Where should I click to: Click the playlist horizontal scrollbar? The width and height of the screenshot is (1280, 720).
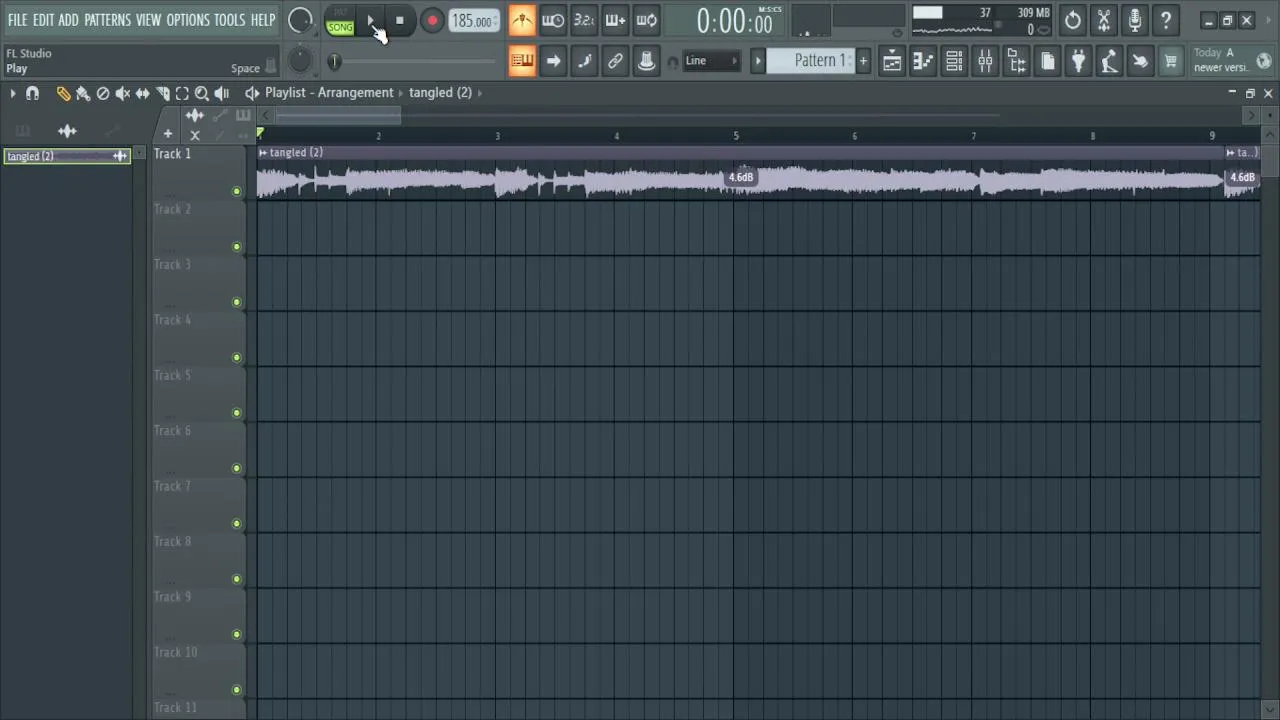338,116
